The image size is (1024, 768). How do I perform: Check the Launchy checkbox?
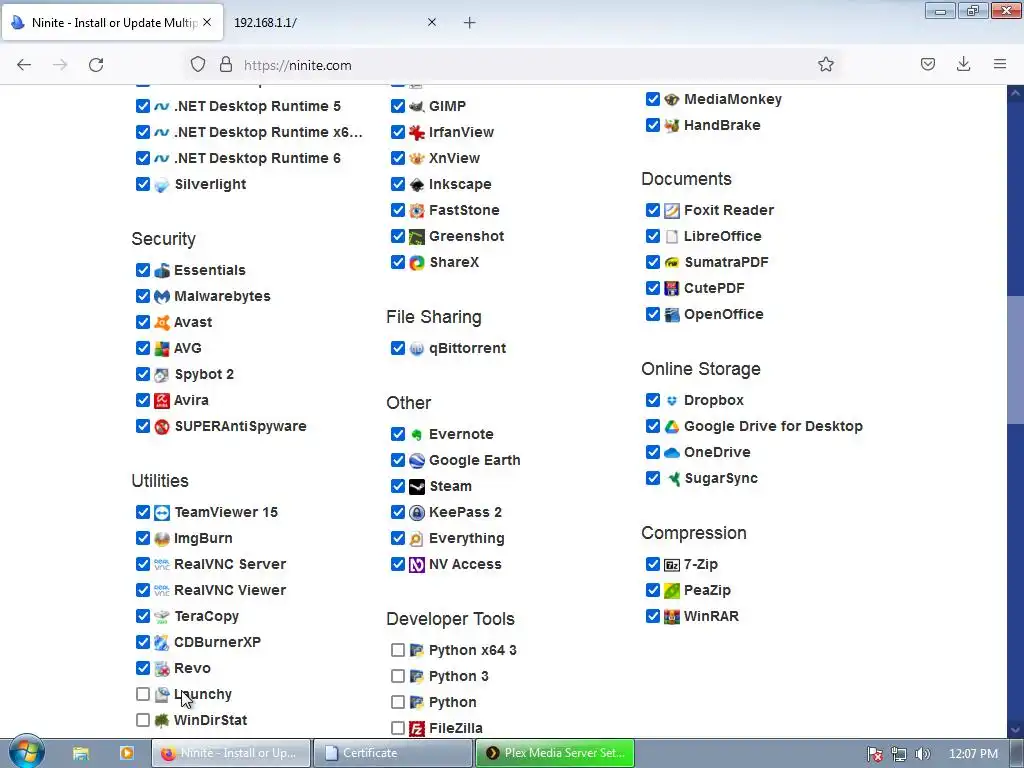(x=143, y=694)
